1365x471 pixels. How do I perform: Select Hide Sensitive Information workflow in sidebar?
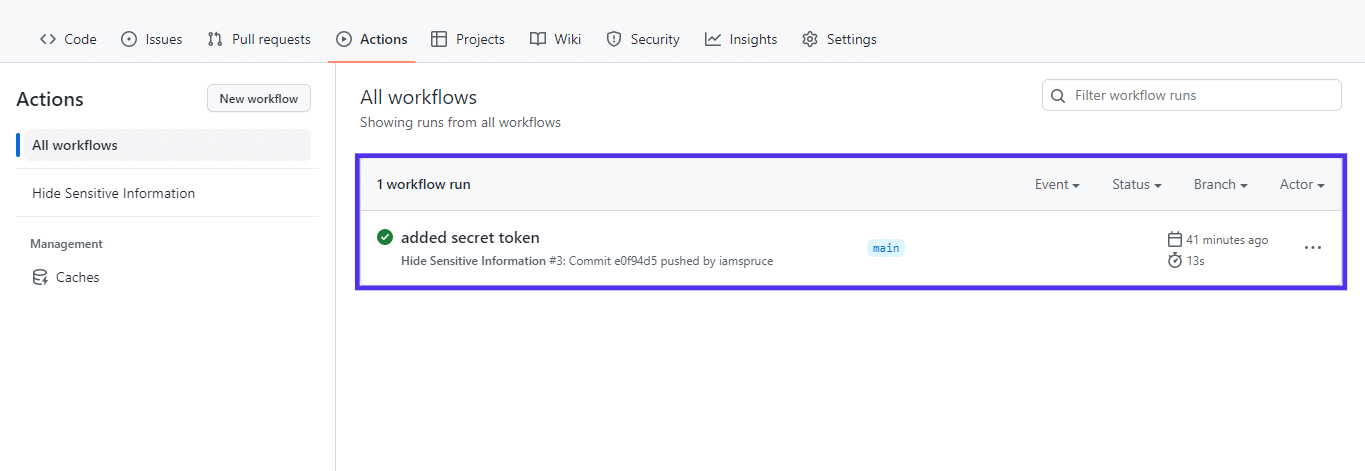coord(113,194)
